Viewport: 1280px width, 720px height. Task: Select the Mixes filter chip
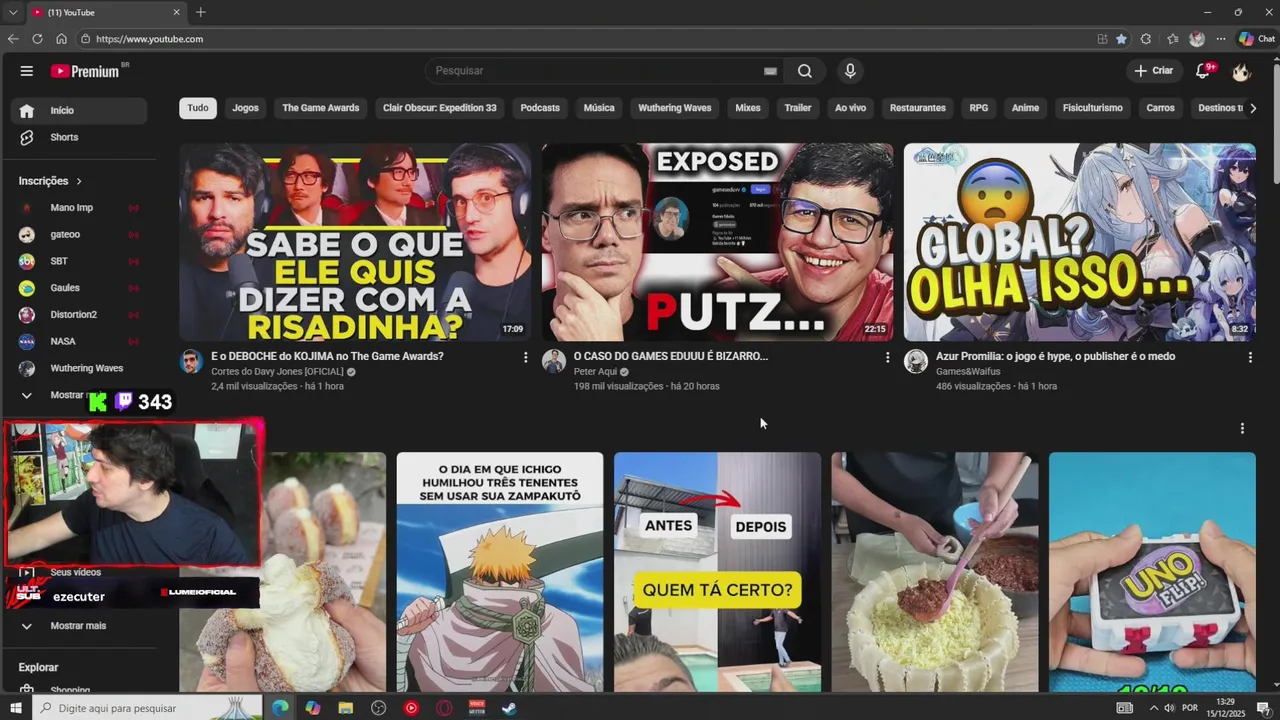(748, 108)
